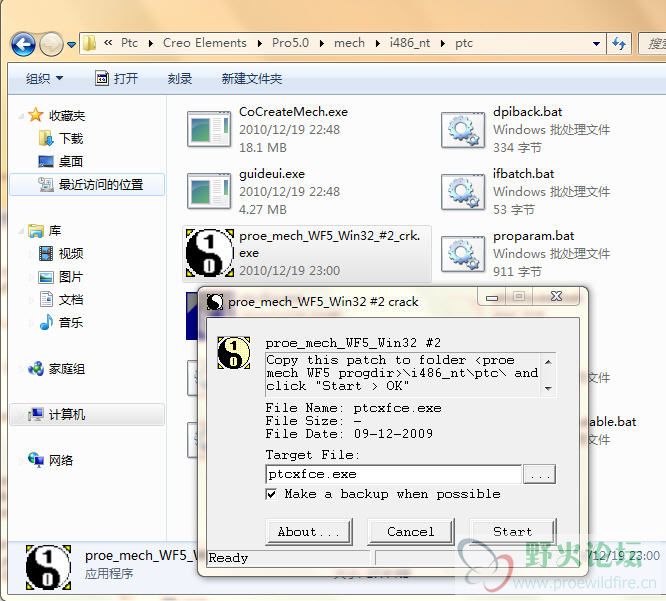Select dpiback.bat gear icon
This screenshot has width=666, height=601.
point(463,130)
